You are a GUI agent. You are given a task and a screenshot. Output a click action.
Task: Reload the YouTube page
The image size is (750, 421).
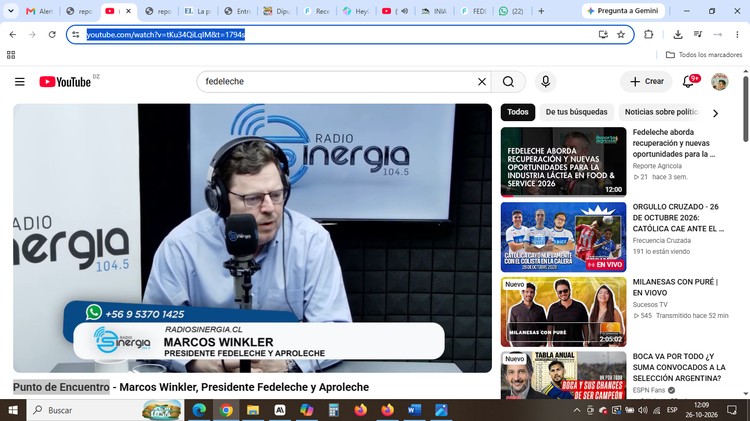click(52, 34)
